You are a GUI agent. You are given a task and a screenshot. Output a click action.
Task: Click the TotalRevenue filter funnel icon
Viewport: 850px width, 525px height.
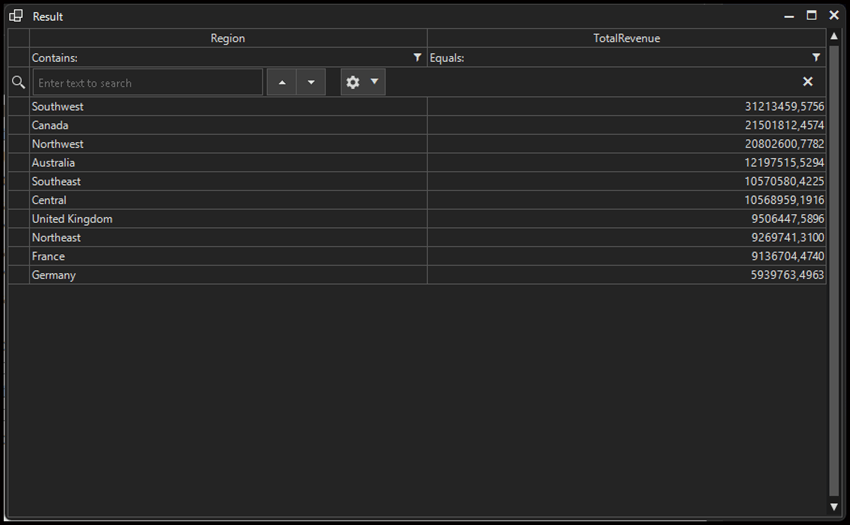click(816, 58)
